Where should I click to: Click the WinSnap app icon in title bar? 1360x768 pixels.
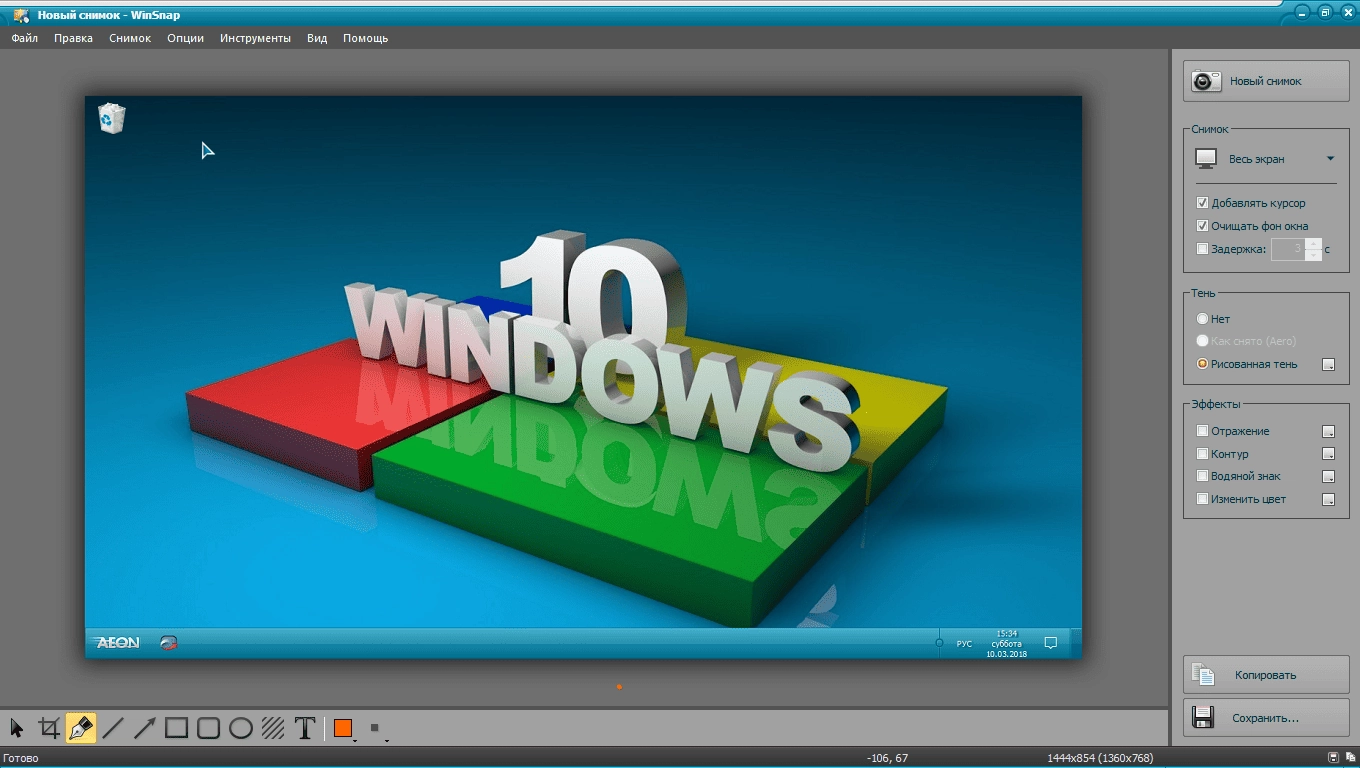point(20,15)
